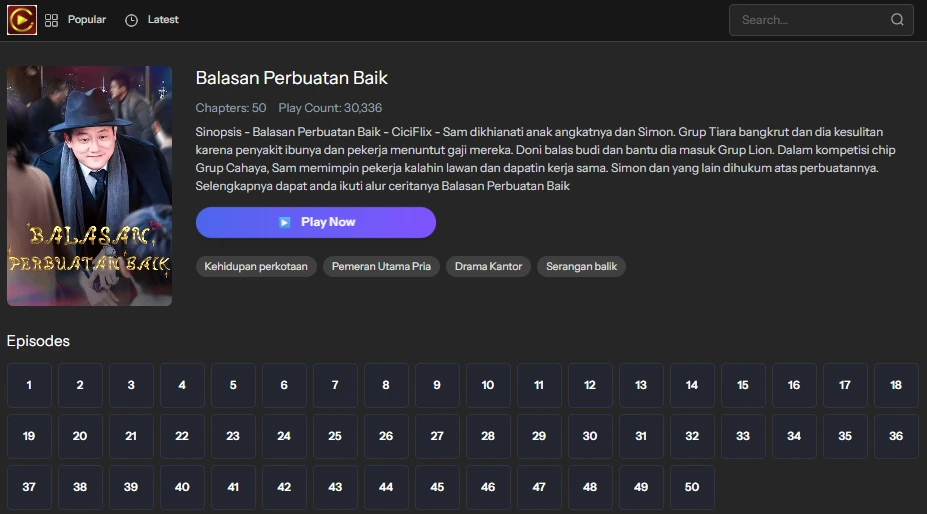Open episode 42
The image size is (927, 514).
pos(284,487)
